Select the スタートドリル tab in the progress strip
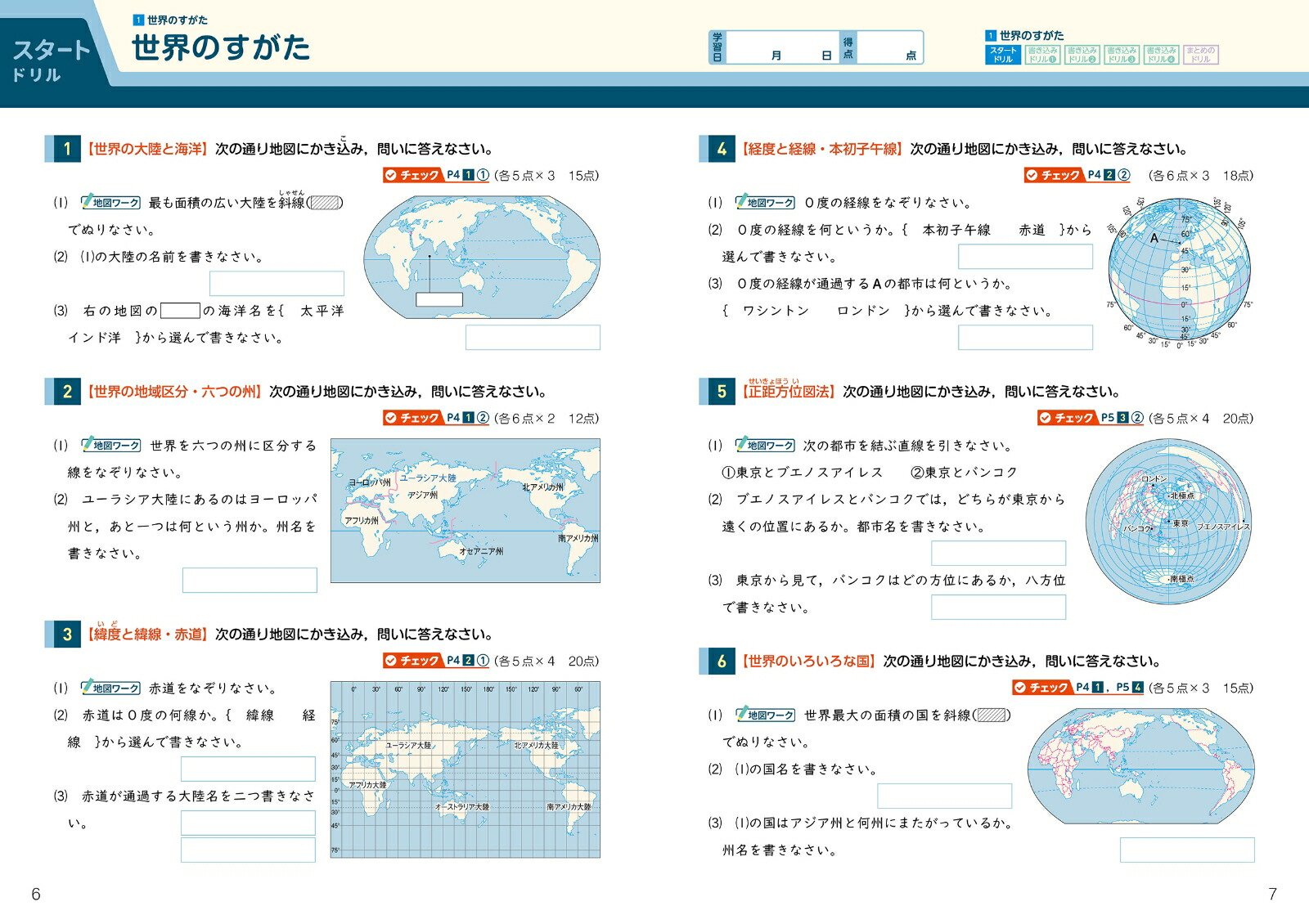This screenshot has width=1309, height=924. (x=1003, y=55)
